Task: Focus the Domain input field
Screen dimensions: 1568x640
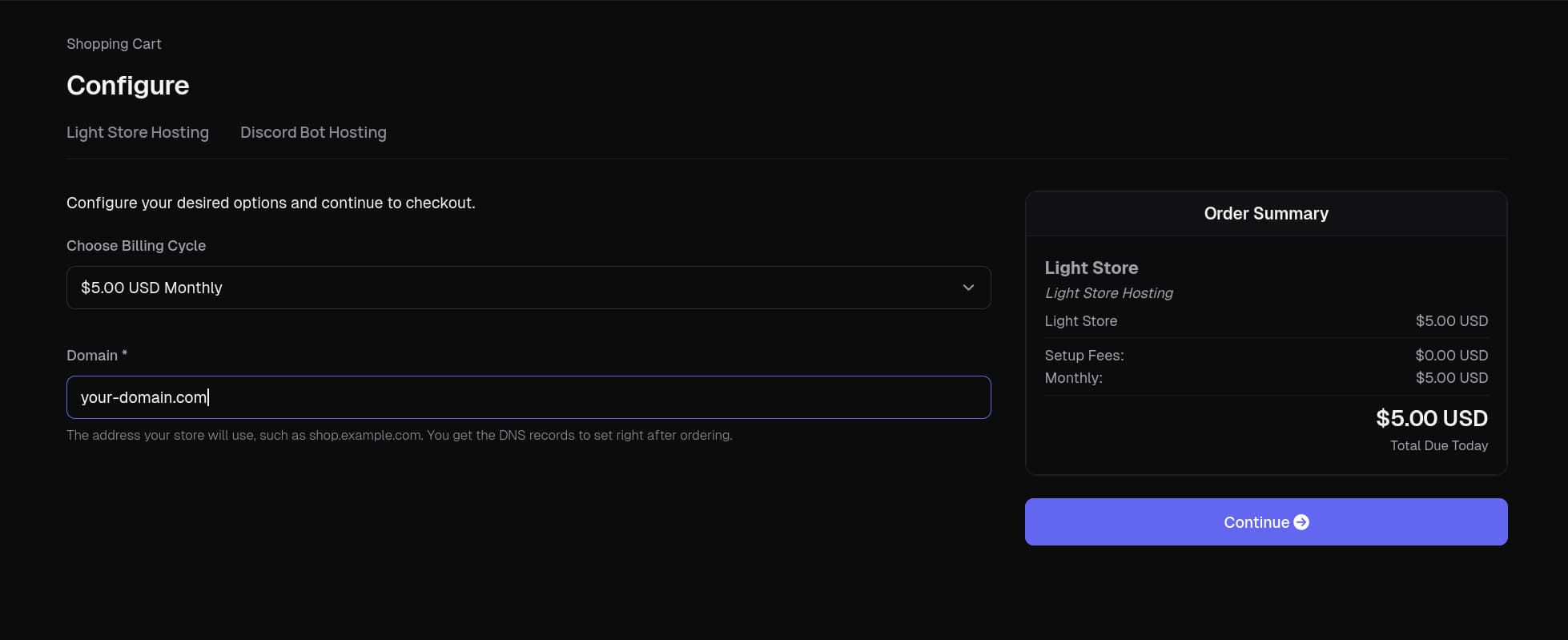Action: click(529, 397)
